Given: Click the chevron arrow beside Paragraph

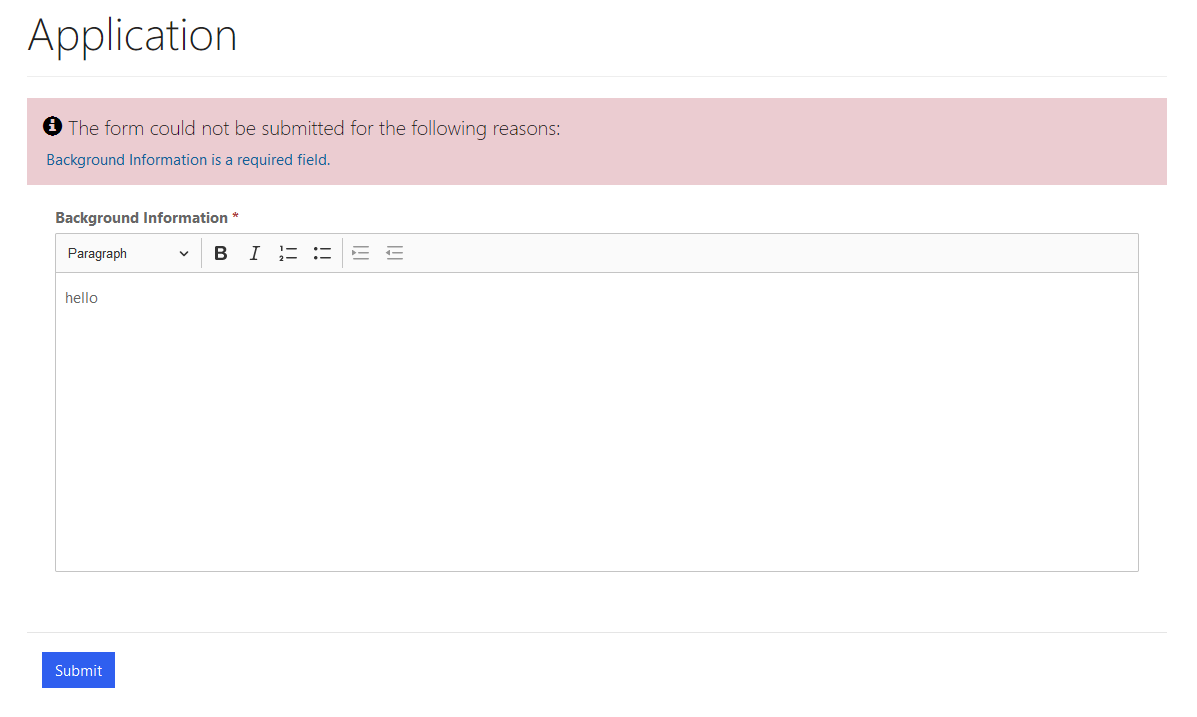Looking at the screenshot, I should 183,254.
